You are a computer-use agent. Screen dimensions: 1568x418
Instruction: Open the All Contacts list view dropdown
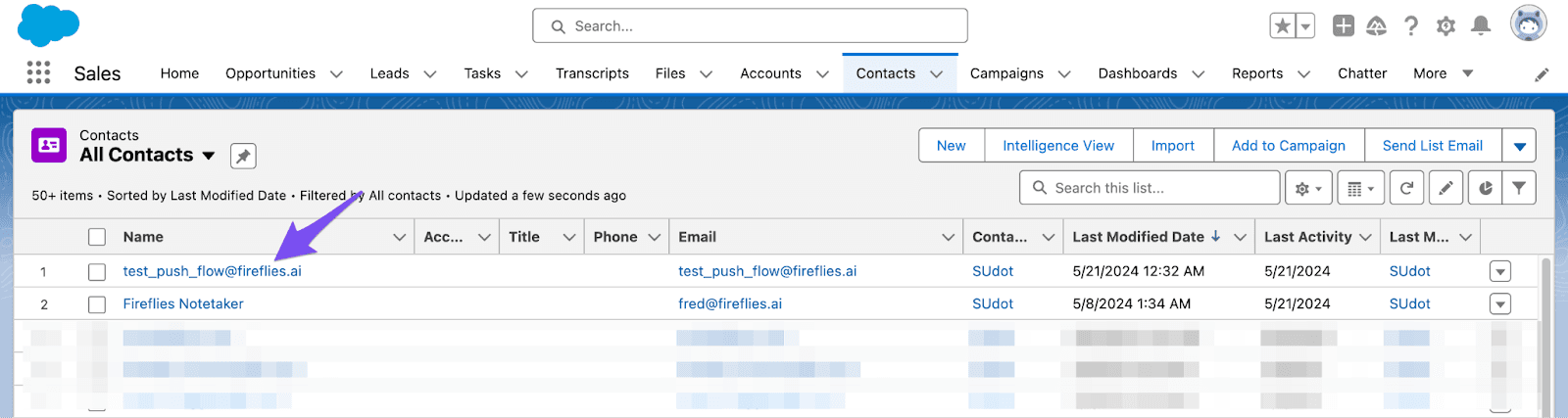tap(209, 156)
